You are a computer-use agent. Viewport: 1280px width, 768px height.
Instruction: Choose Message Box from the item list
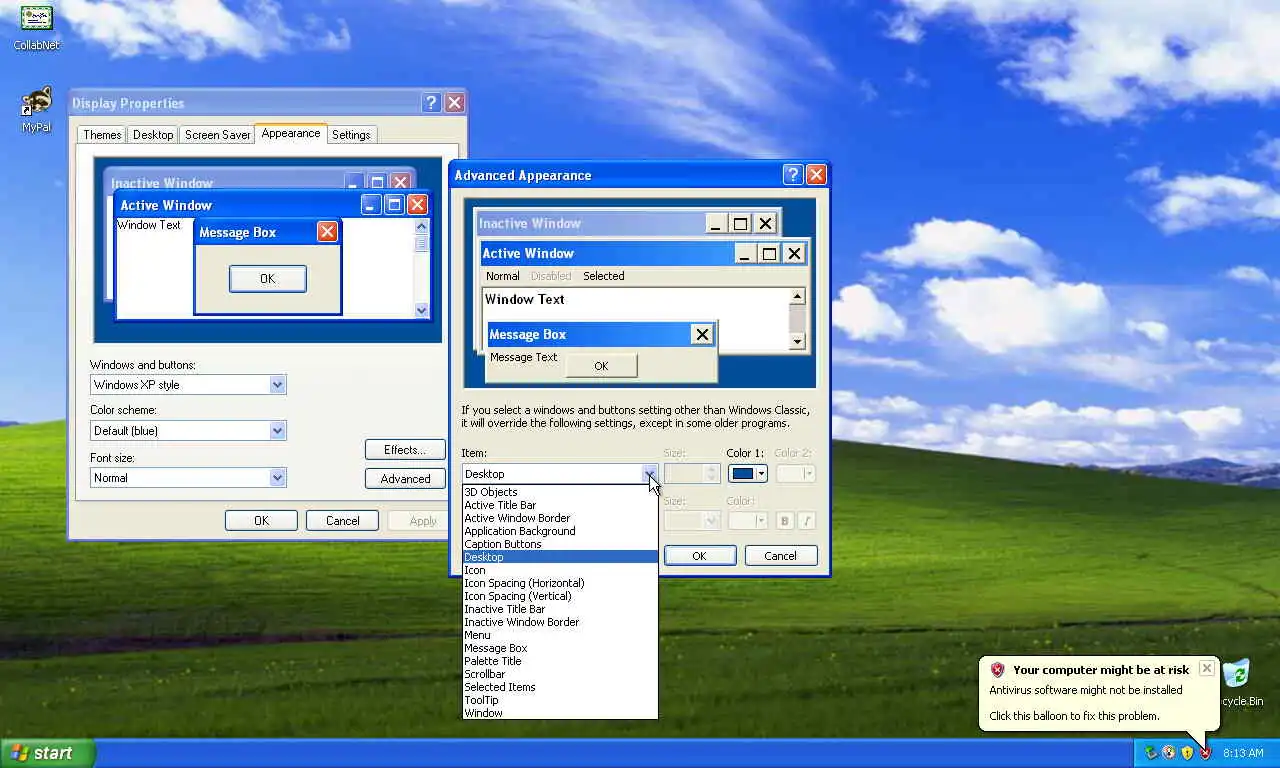point(560,648)
